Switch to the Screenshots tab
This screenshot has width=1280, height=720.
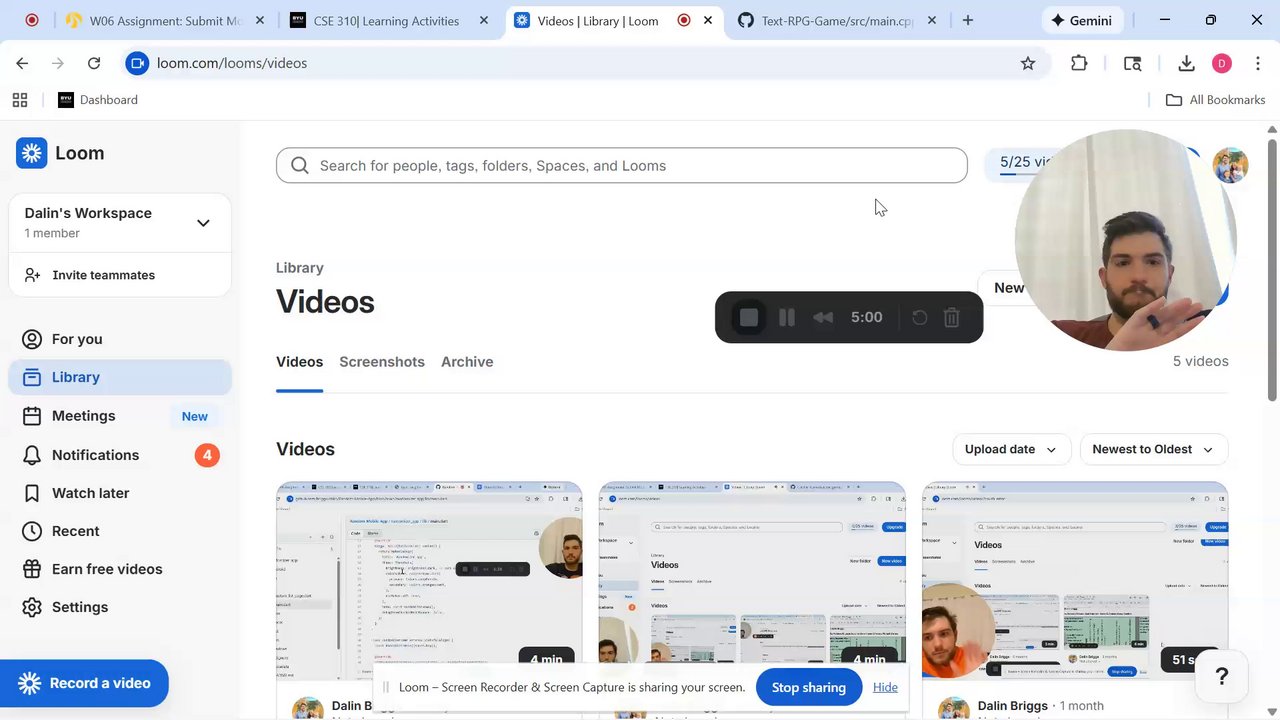(382, 362)
